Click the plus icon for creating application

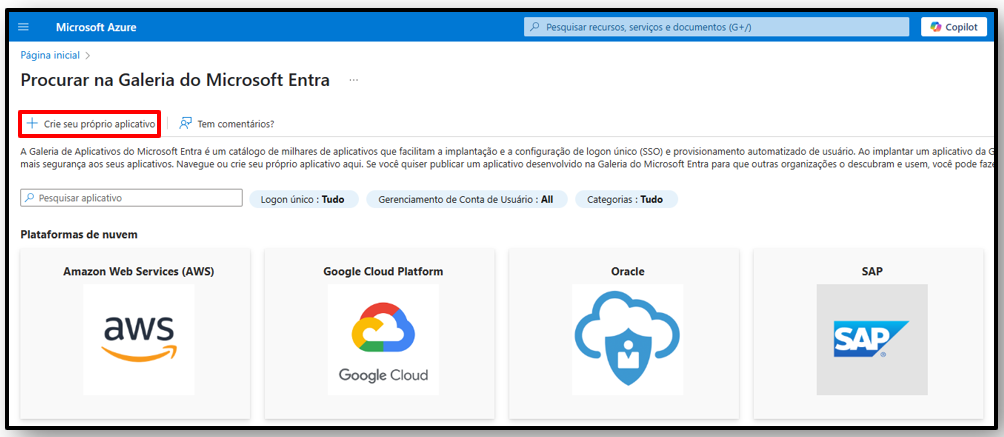point(32,123)
